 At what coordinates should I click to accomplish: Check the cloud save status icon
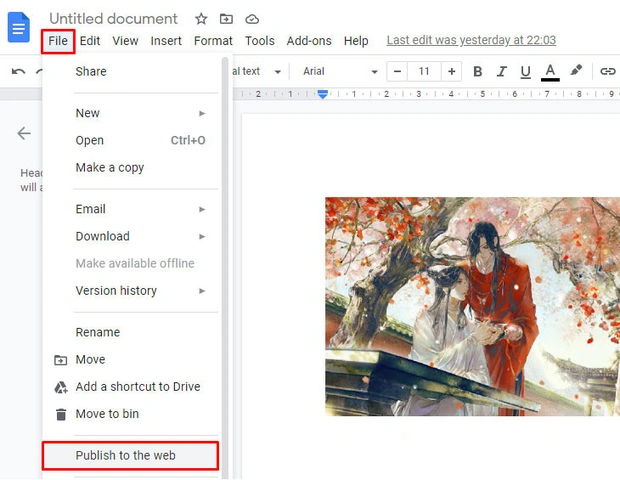click(x=252, y=19)
